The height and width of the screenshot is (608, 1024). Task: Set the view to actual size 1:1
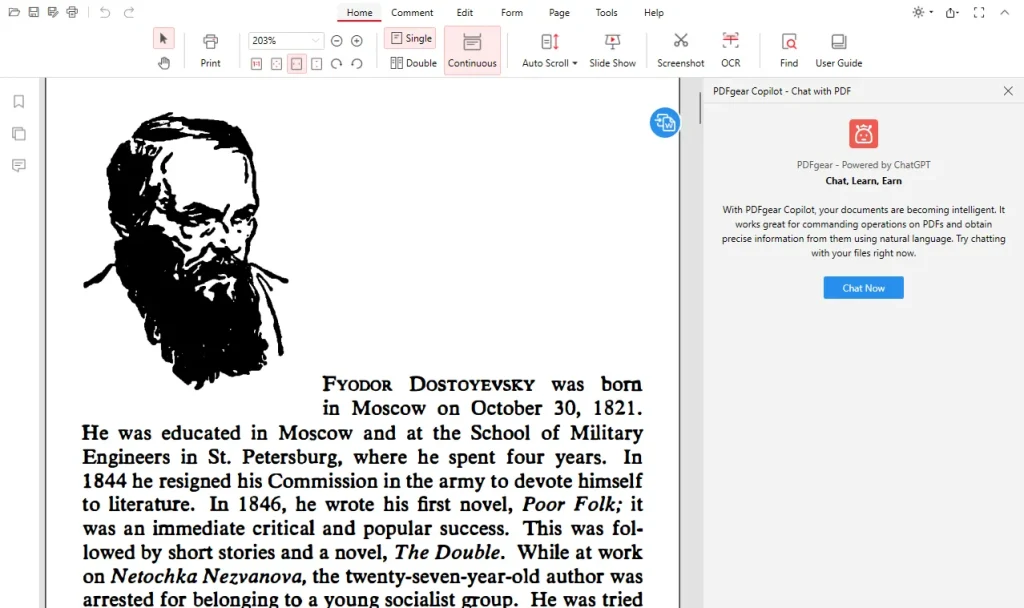pyautogui.click(x=257, y=64)
